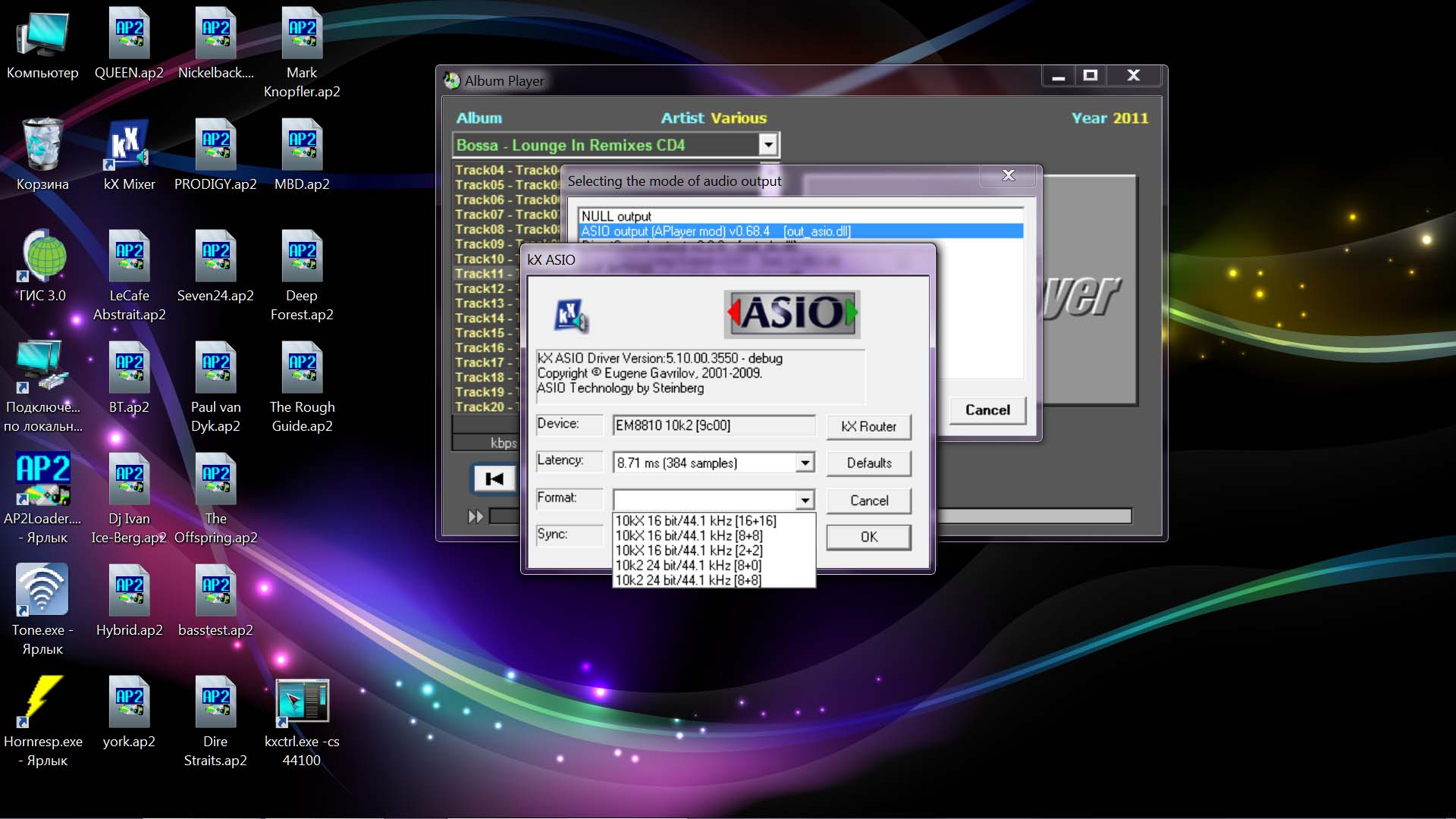Select Track04 in Album Player list
Viewport: 1456px width, 819px height.
tap(507, 170)
